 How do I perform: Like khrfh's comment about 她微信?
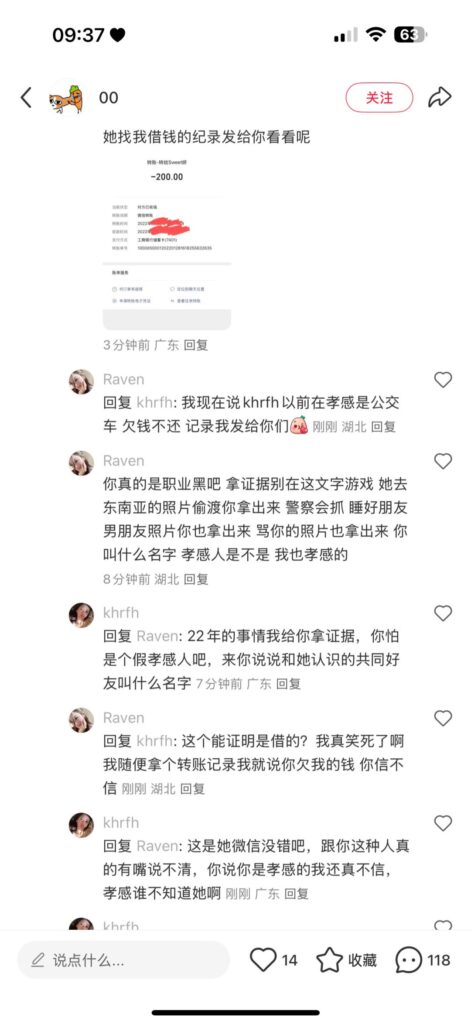coord(443,823)
